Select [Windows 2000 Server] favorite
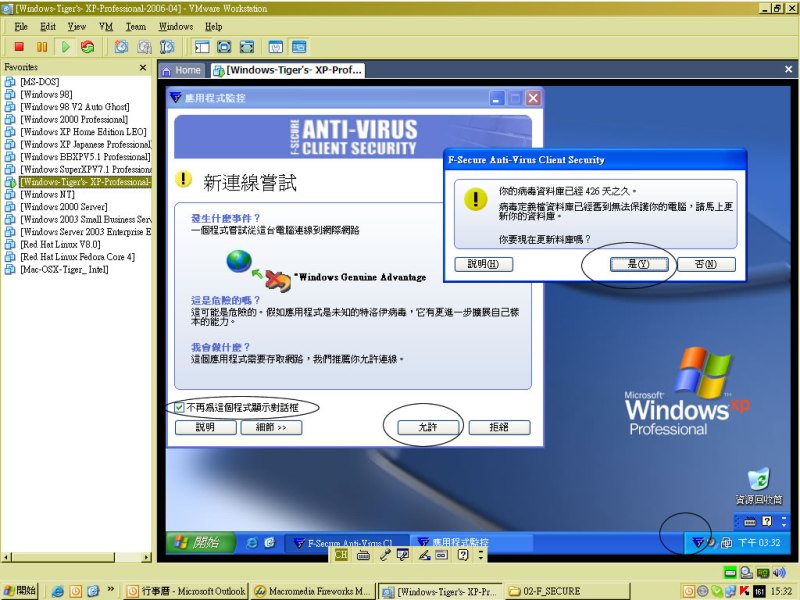 tap(64, 207)
